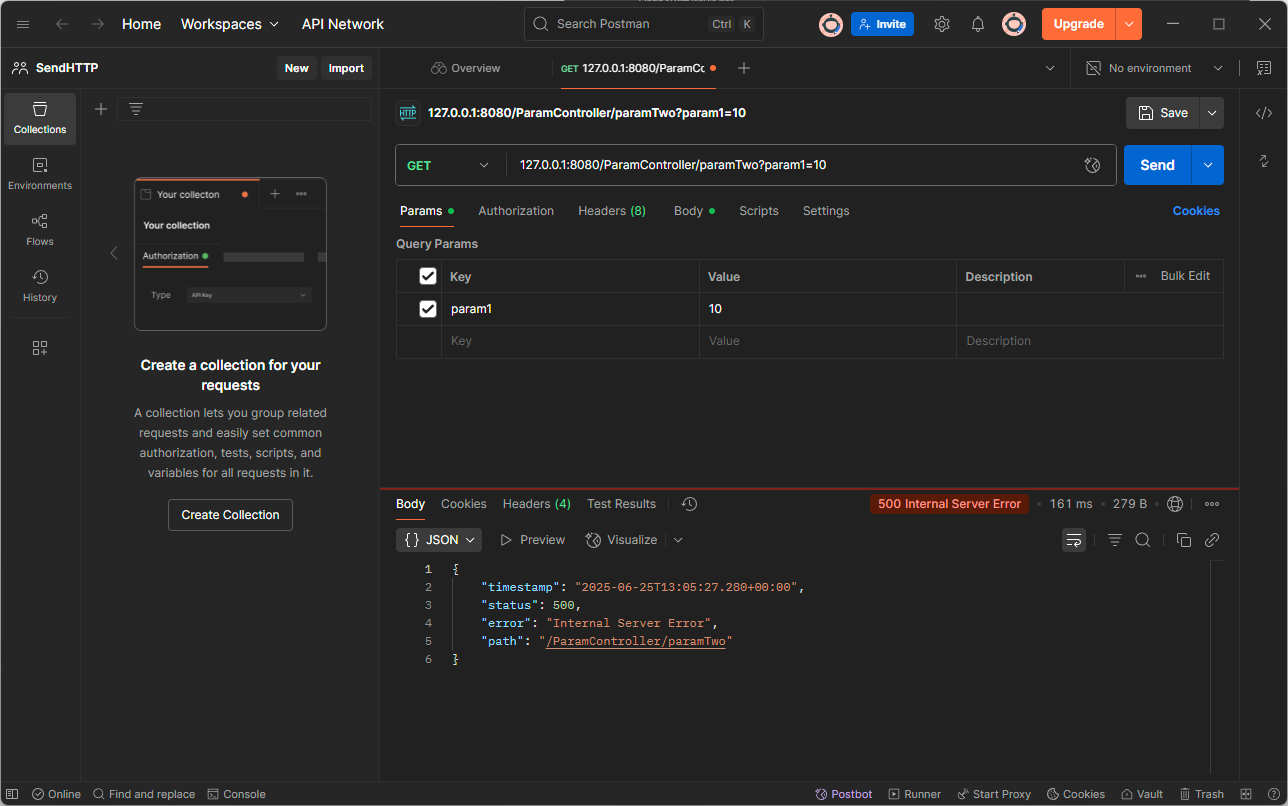Open the response Cookies tab
1288x806 pixels.
tap(464, 504)
